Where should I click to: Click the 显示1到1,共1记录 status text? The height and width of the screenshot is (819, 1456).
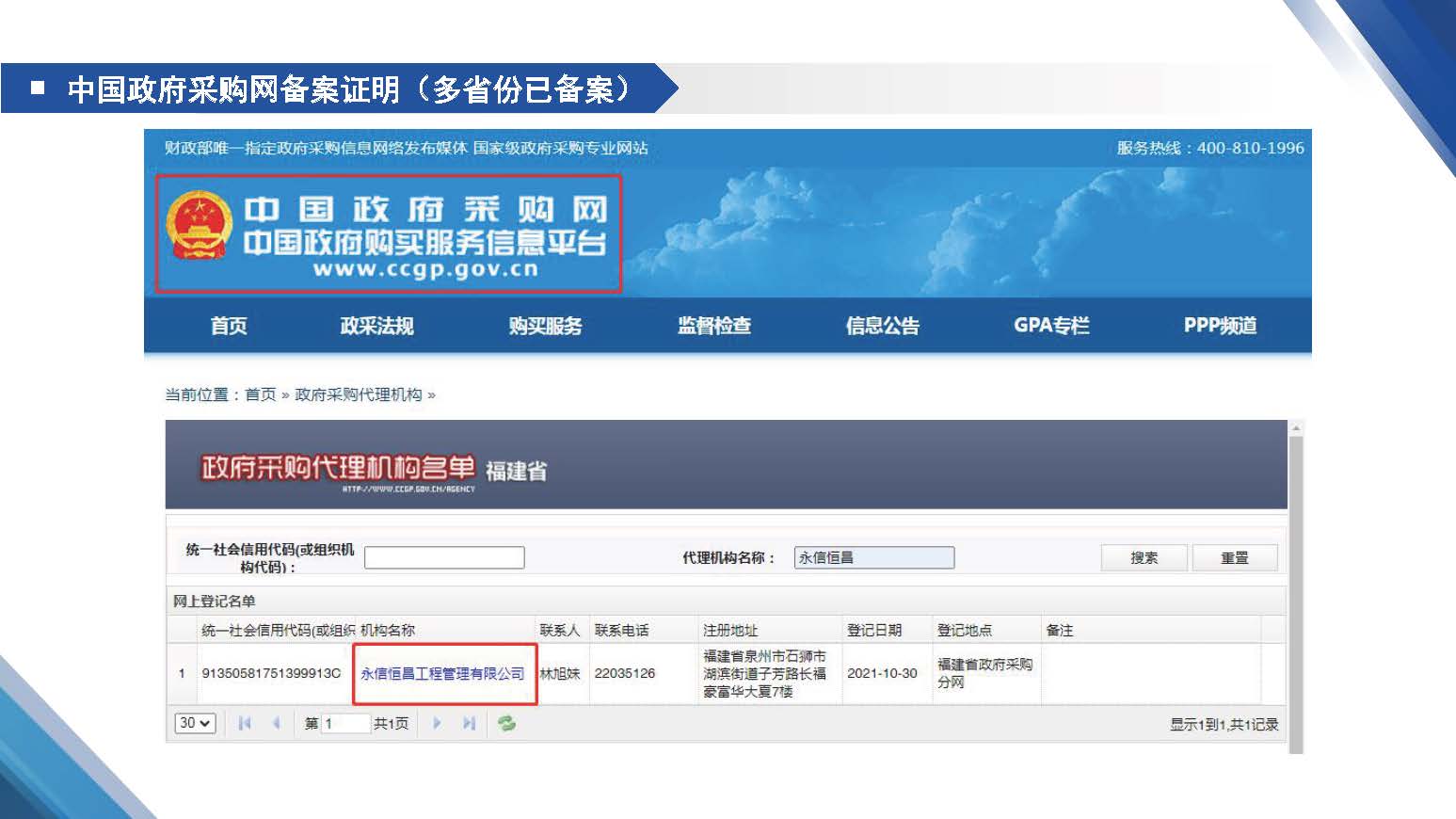click(1224, 724)
